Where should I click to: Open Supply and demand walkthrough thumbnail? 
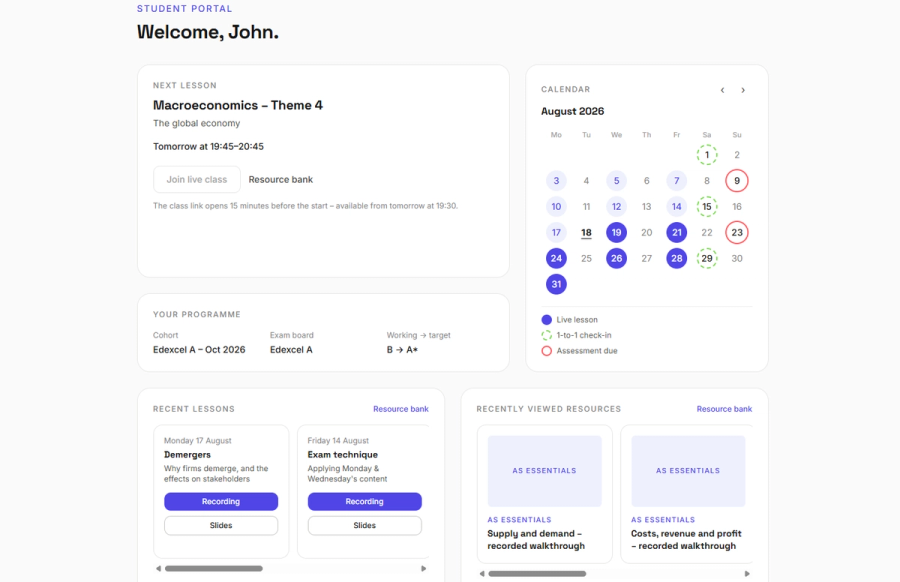point(544,471)
